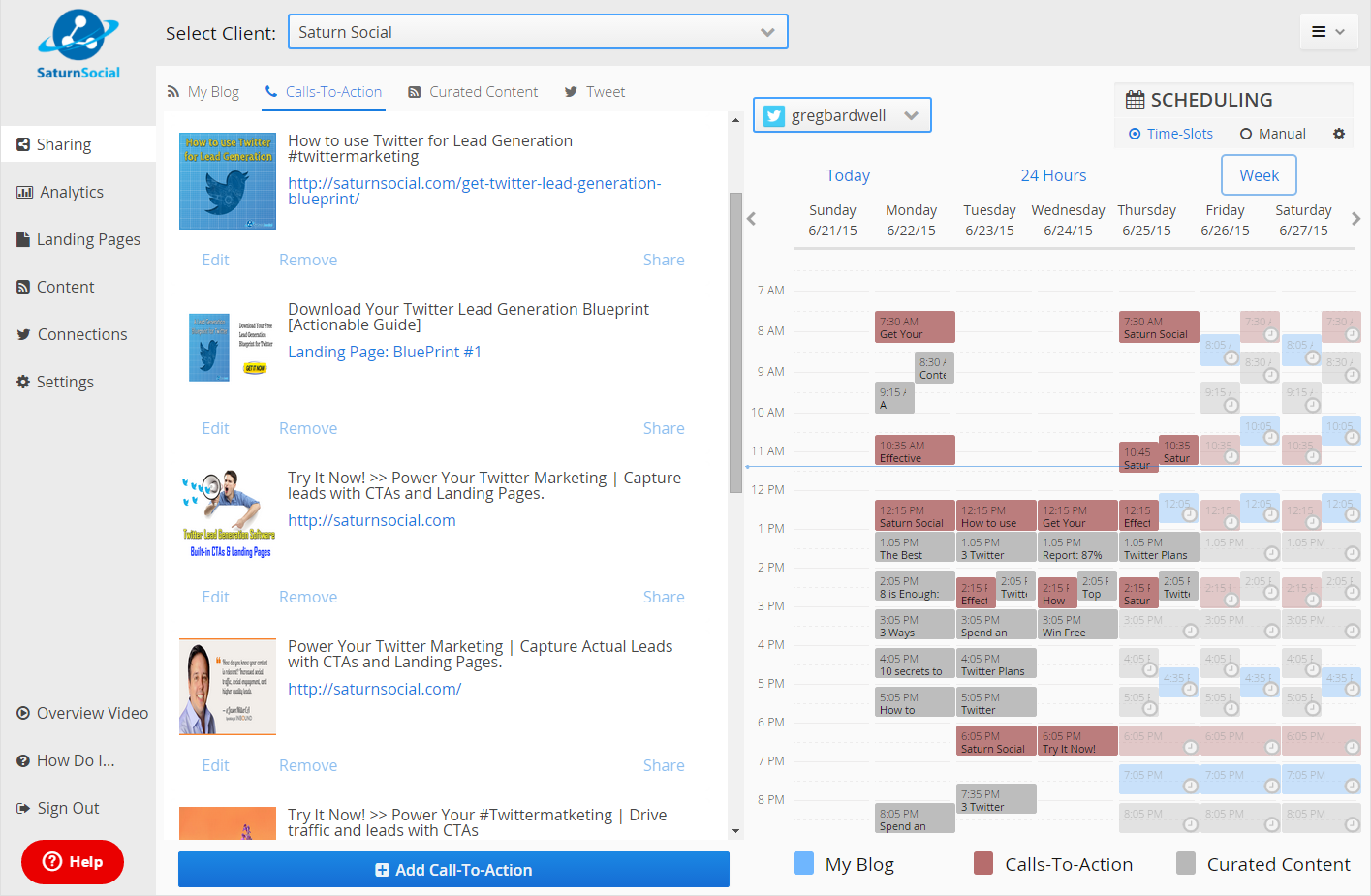The height and width of the screenshot is (896, 1371).
Task: Open the gregbardwell account dropdown
Action: 842,115
